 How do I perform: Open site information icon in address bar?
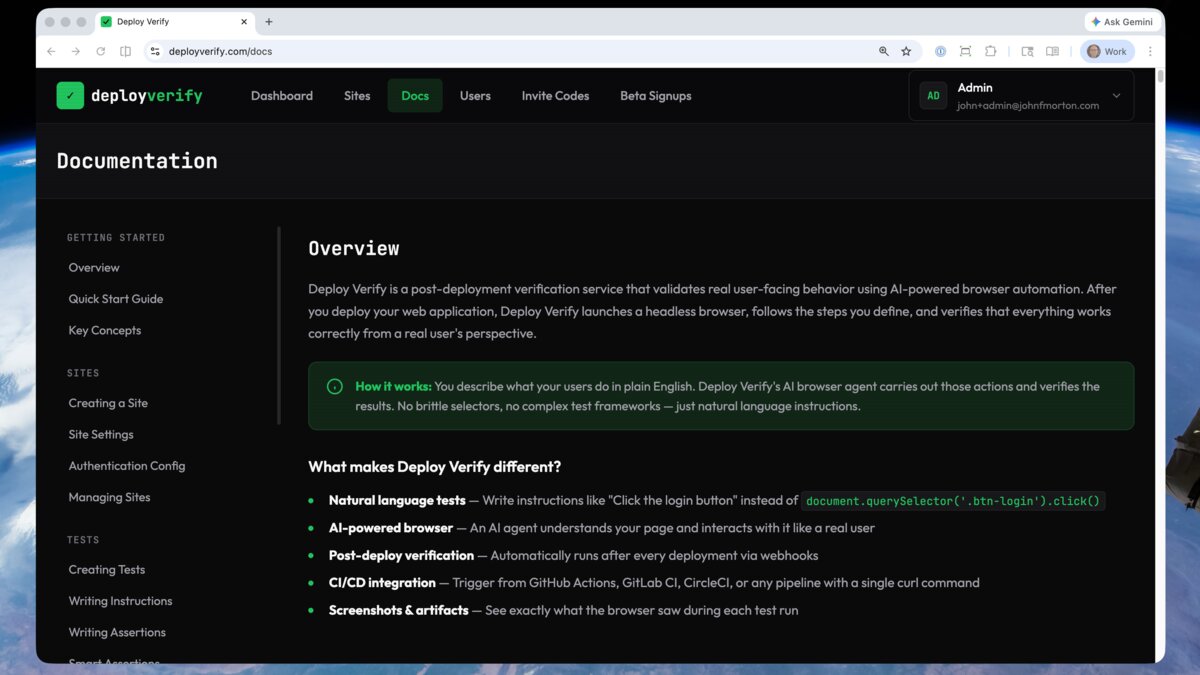(x=155, y=51)
